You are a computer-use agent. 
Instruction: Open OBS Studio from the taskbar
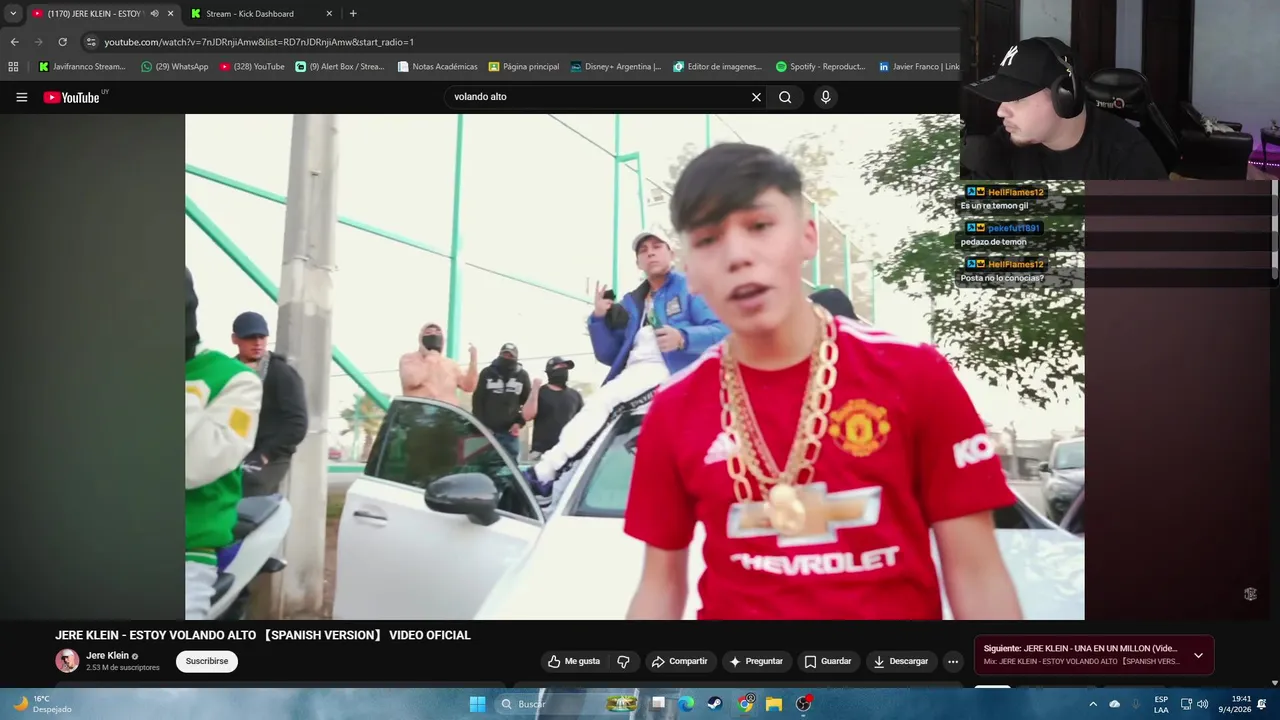803,704
